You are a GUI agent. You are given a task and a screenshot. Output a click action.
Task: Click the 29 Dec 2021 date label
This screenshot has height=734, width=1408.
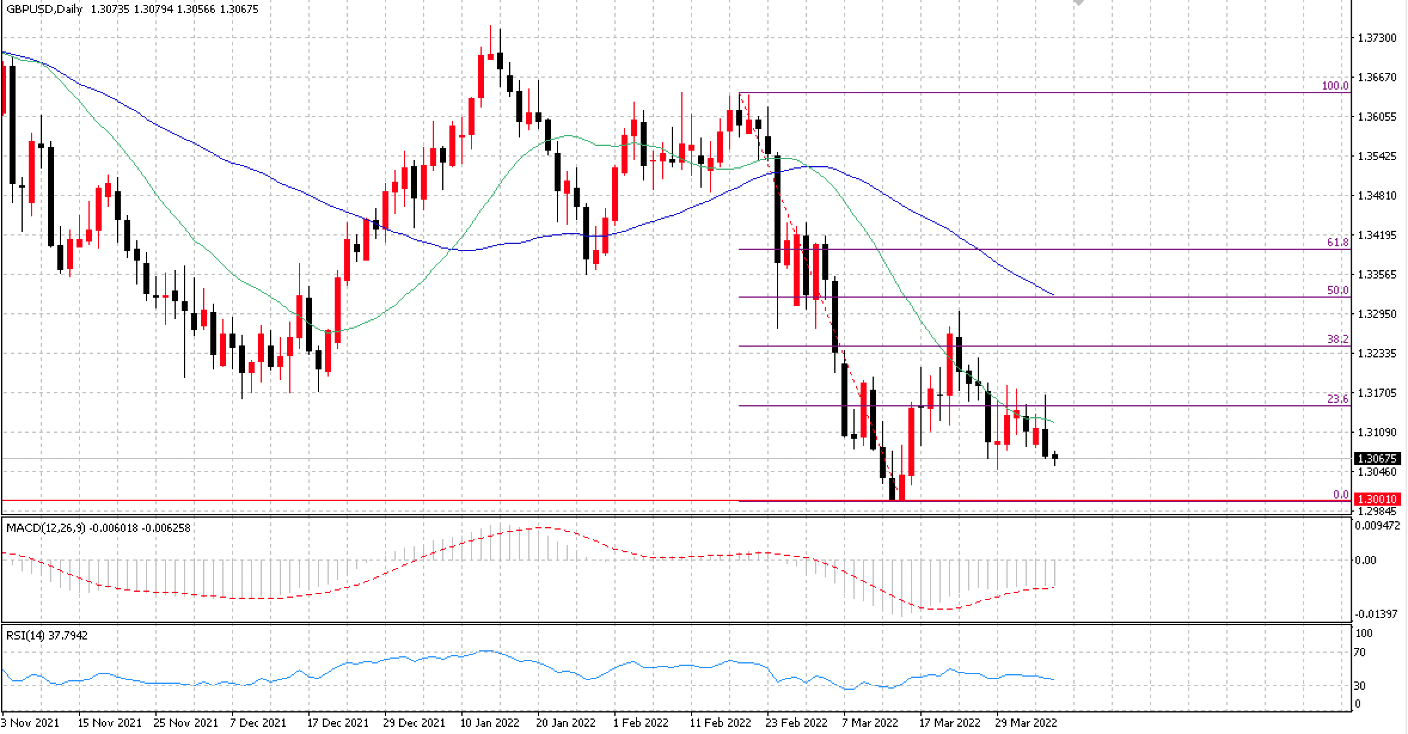(x=415, y=722)
